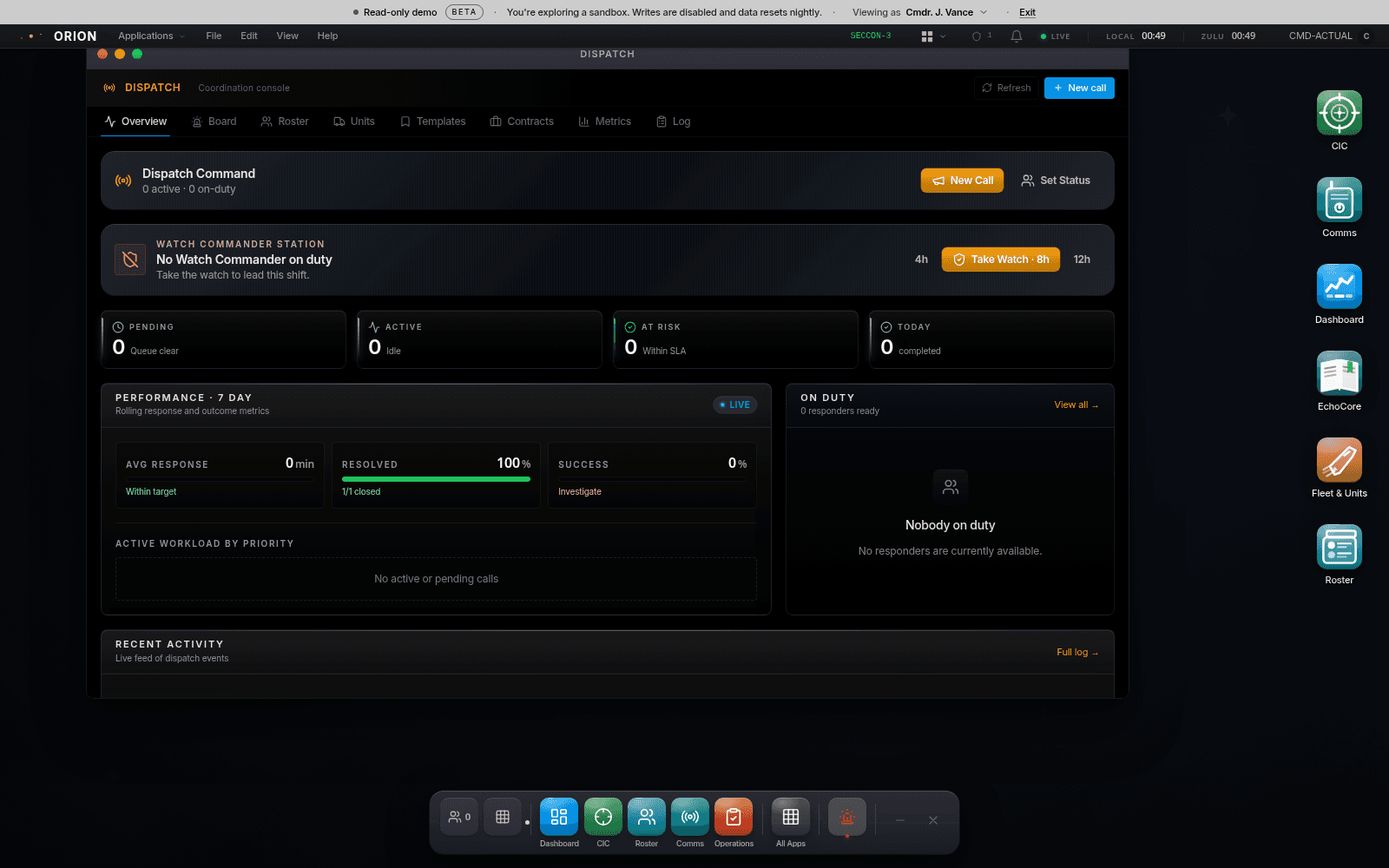Switch to the Metrics tab
Screen dimensions: 1389x868
[x=605, y=122]
